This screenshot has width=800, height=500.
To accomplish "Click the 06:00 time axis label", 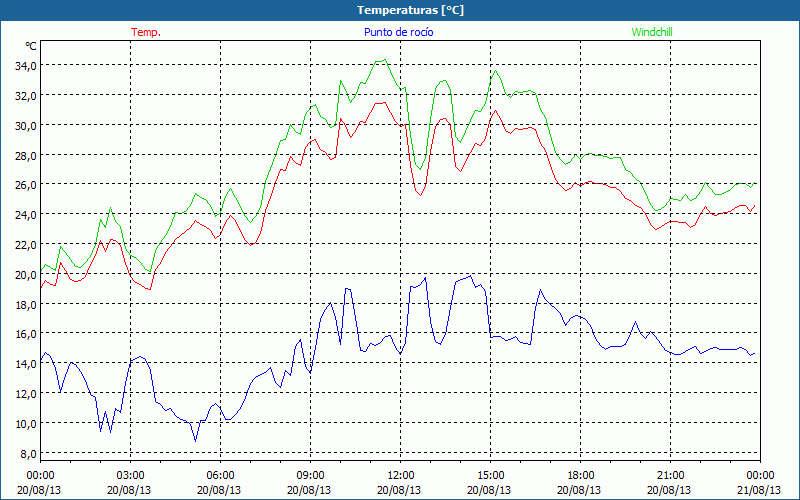I will [220, 476].
